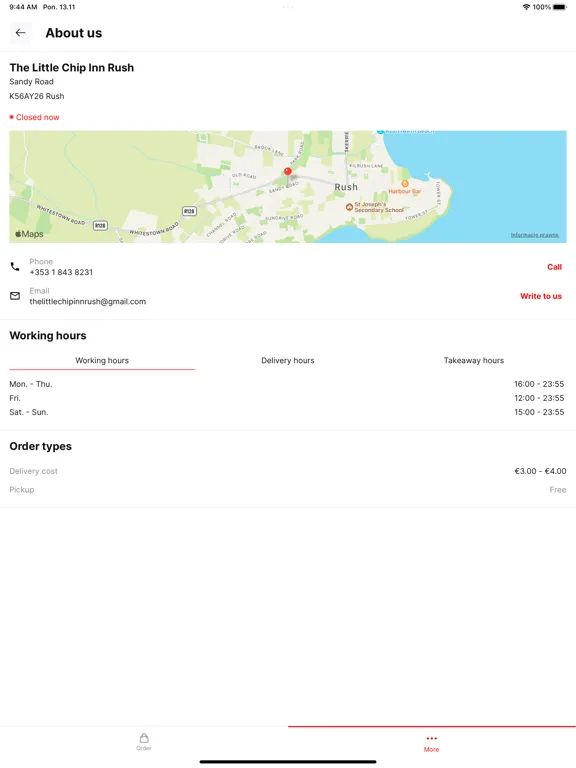This screenshot has height=768, width=576.
Task: Check the Wi-Fi status icon
Action: point(526,7)
